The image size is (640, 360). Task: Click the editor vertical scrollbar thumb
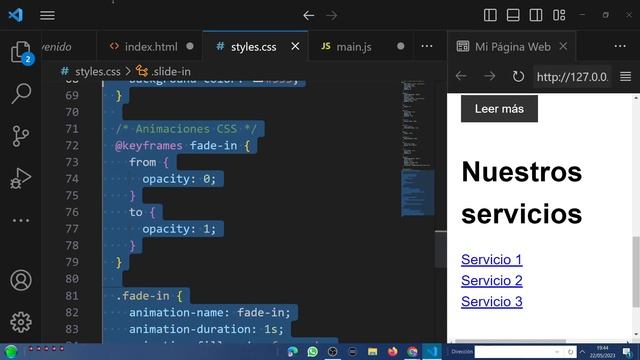coord(440,249)
